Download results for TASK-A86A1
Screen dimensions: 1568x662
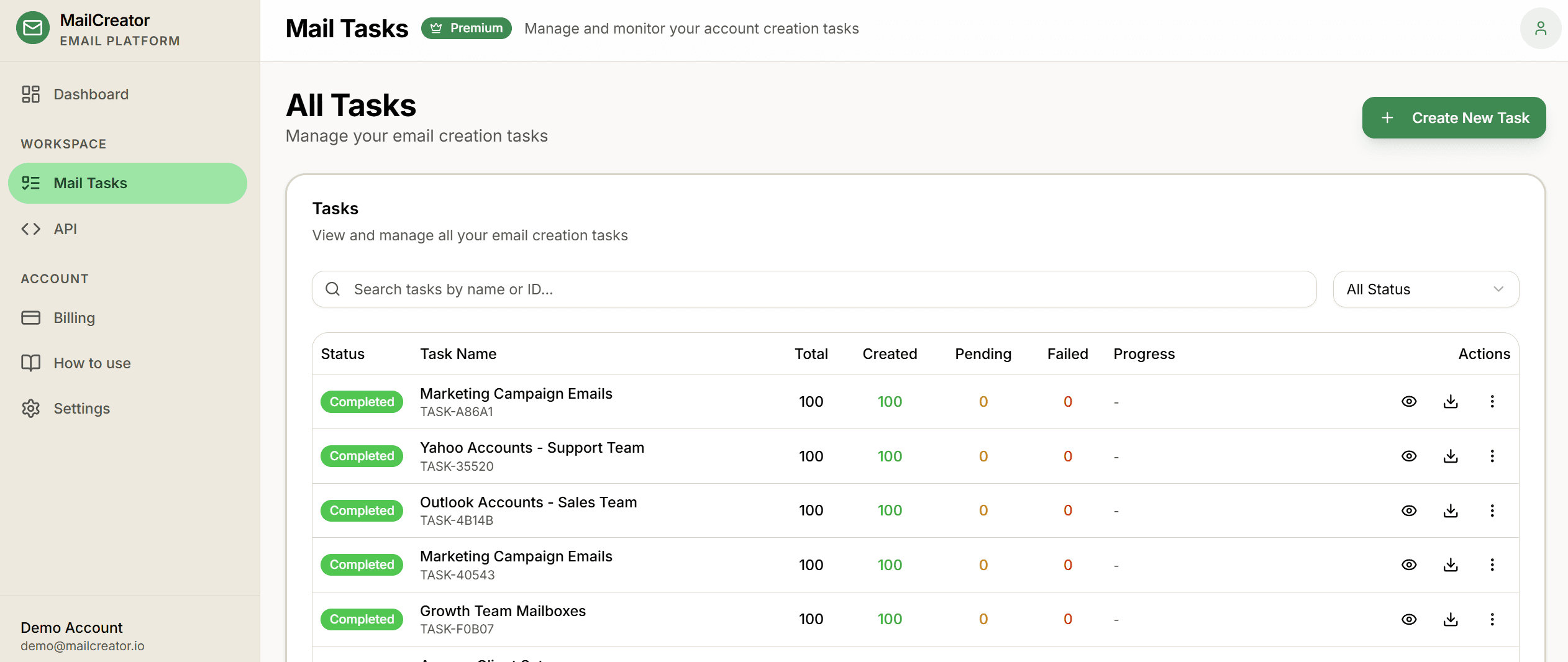[1451, 402]
